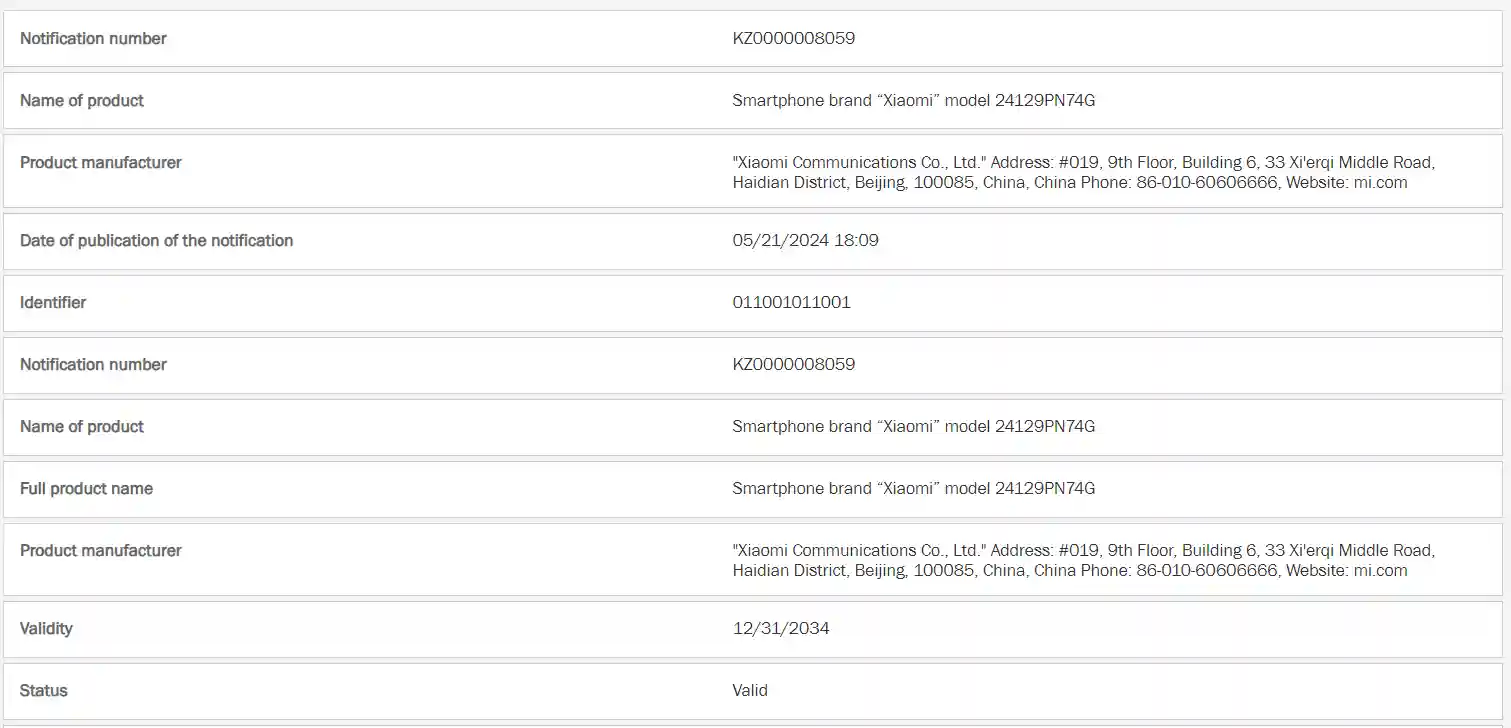Click the second Name of product label

click(x=82, y=426)
